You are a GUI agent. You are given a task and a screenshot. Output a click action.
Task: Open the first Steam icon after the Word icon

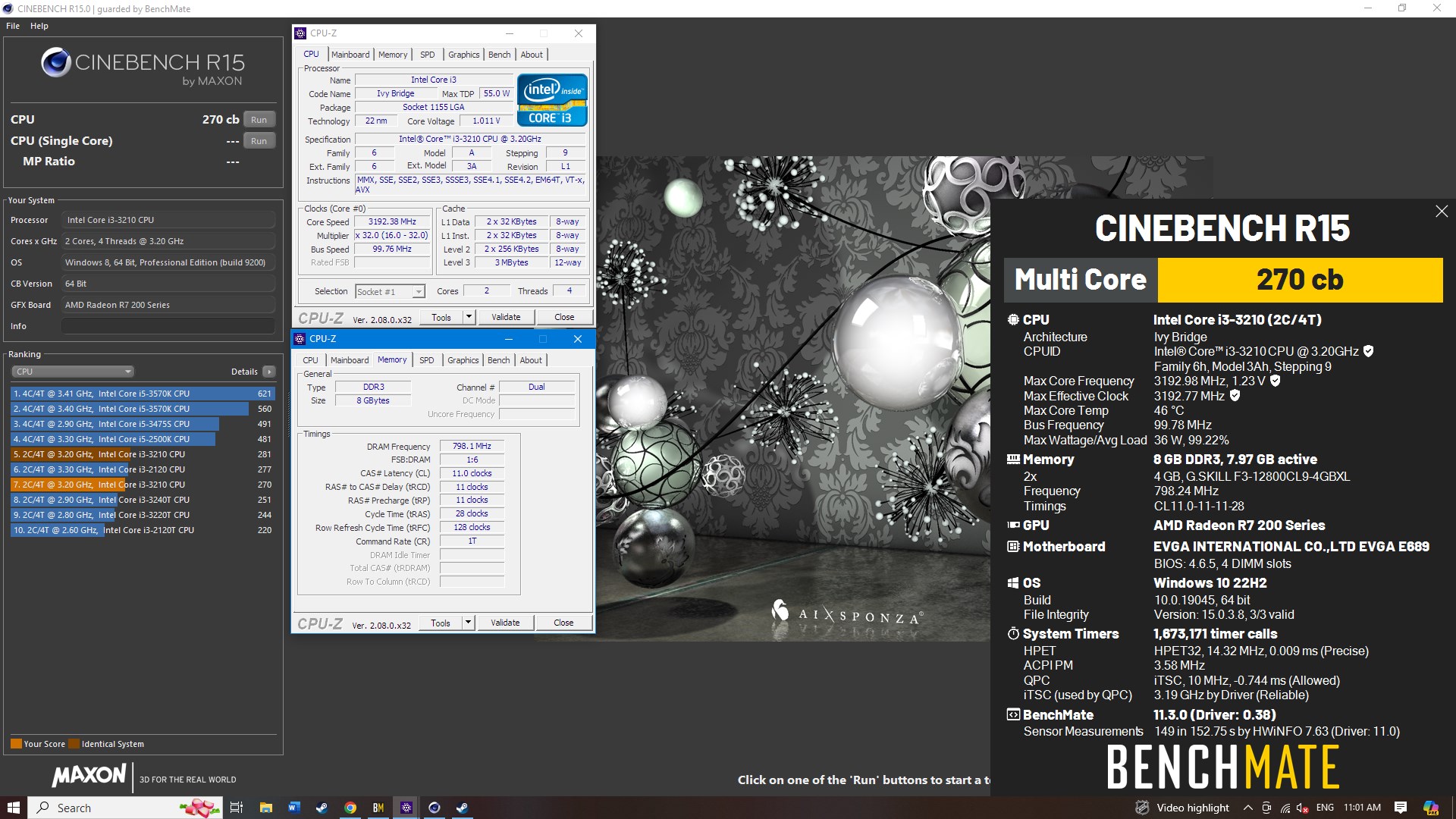tap(322, 808)
